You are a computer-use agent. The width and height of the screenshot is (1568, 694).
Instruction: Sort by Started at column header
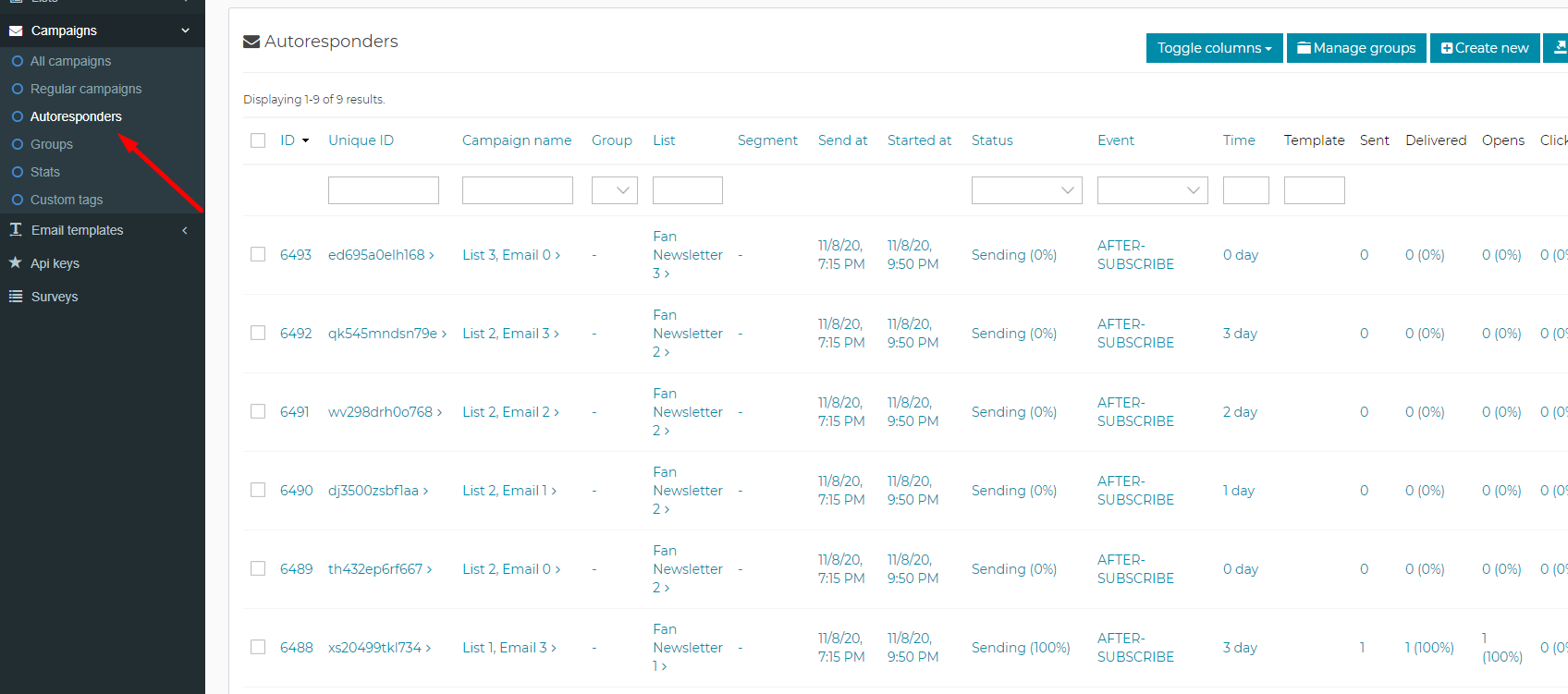pos(919,140)
